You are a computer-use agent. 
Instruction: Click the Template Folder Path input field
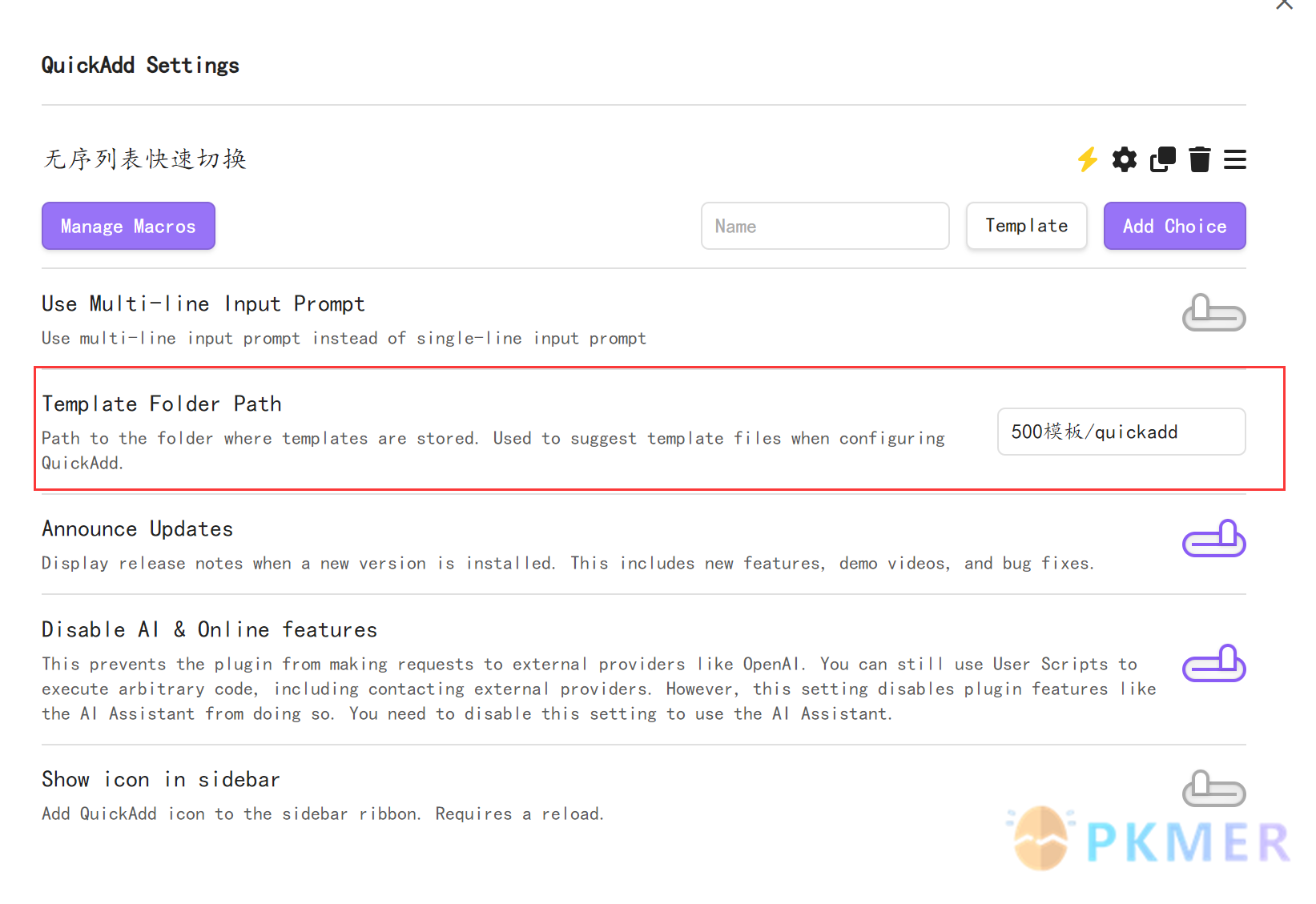pyautogui.click(x=1121, y=432)
